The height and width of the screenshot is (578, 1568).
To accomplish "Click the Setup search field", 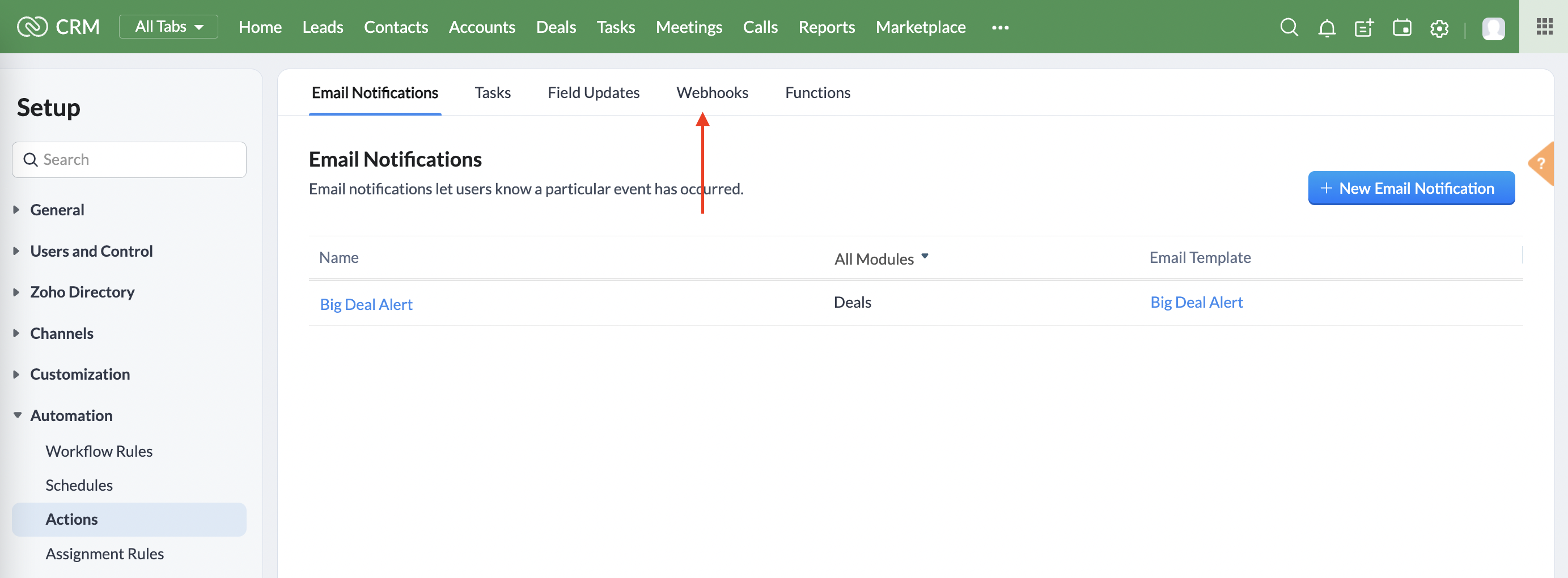I will (x=129, y=159).
